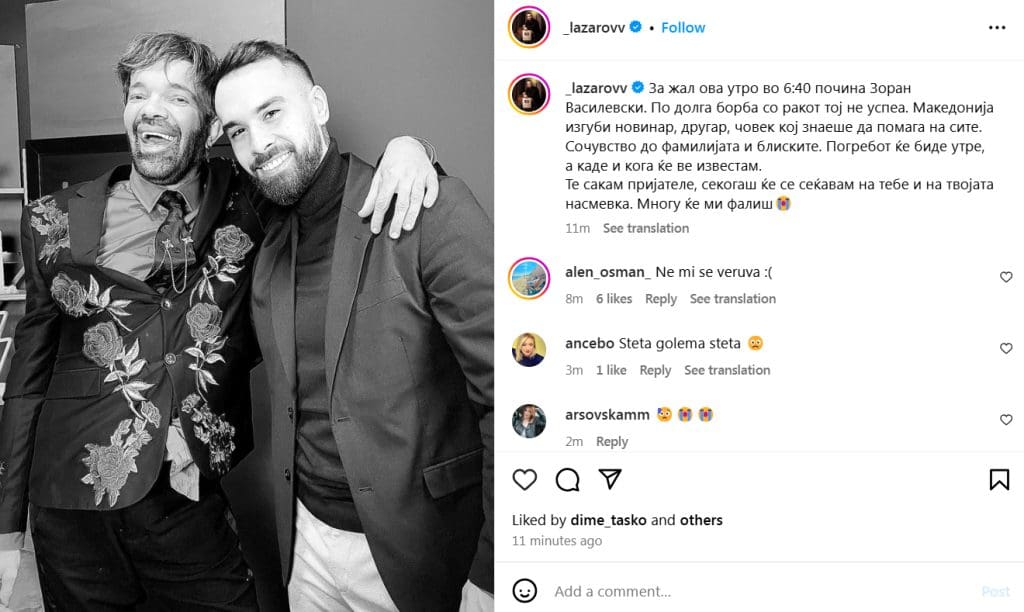This screenshot has height=612, width=1024.
Task: Follow the _lazarovv account
Action: click(x=683, y=27)
